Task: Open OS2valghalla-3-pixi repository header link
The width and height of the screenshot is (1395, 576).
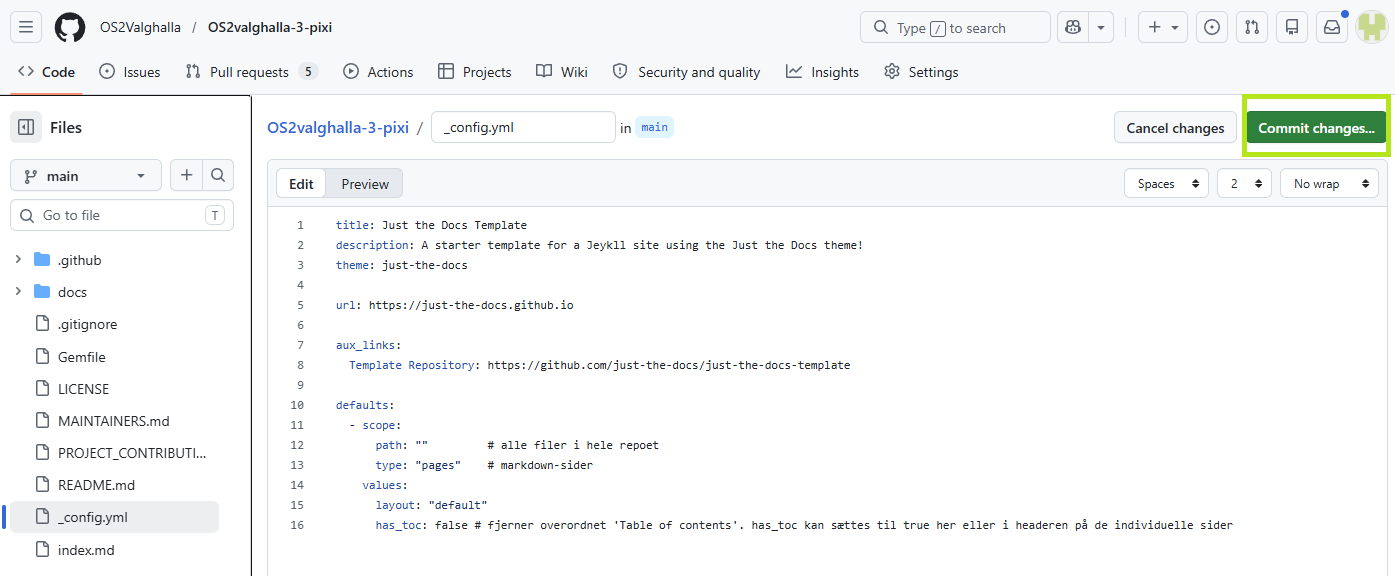Action: pyautogui.click(x=270, y=27)
